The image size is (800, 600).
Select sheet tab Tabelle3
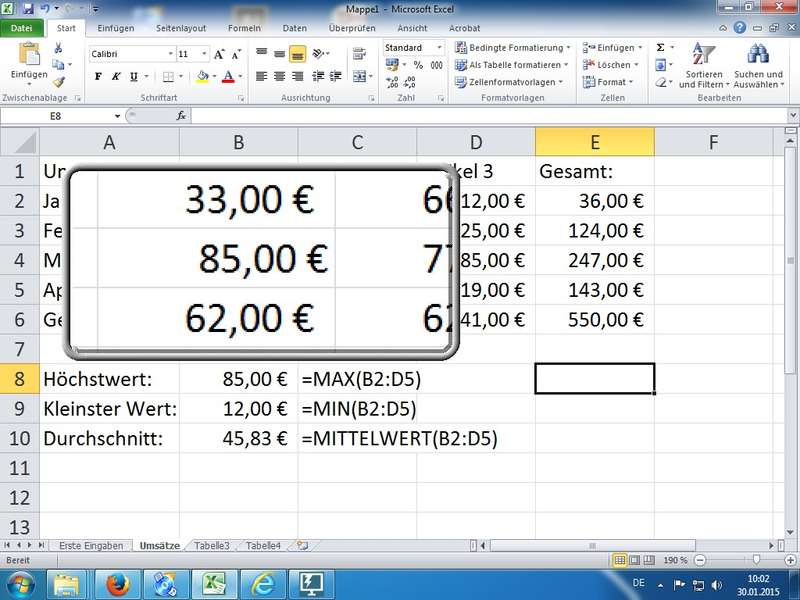[212, 545]
